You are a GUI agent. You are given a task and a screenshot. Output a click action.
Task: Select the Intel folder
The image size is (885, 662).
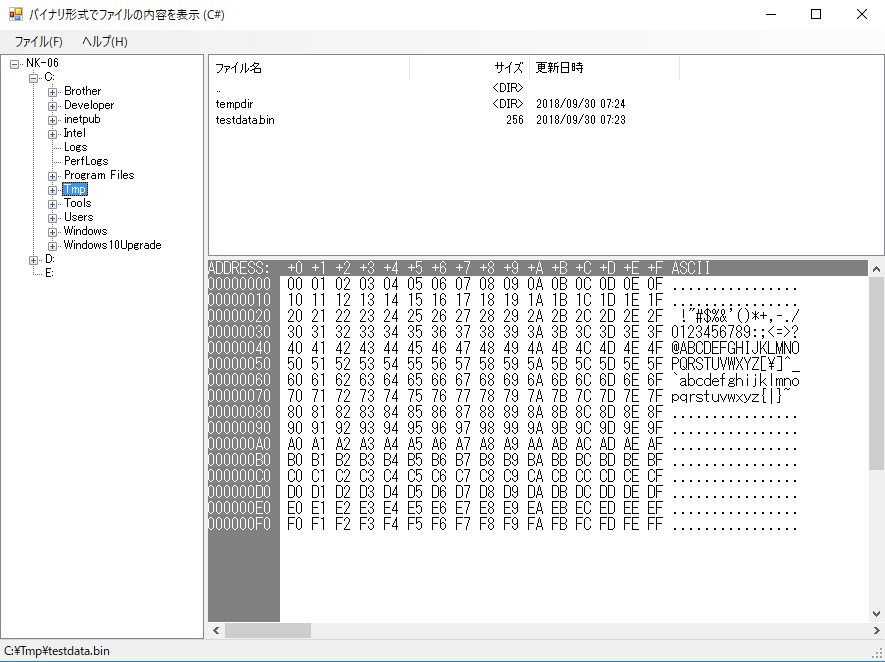pos(75,133)
